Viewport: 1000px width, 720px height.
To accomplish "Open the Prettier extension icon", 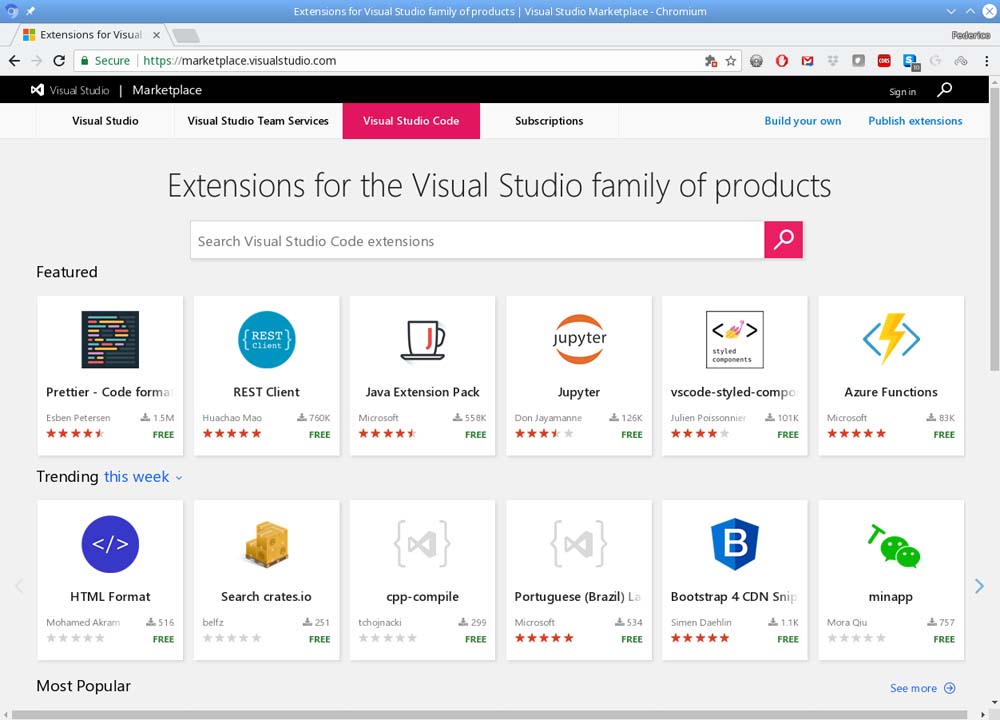I will click(x=110, y=340).
